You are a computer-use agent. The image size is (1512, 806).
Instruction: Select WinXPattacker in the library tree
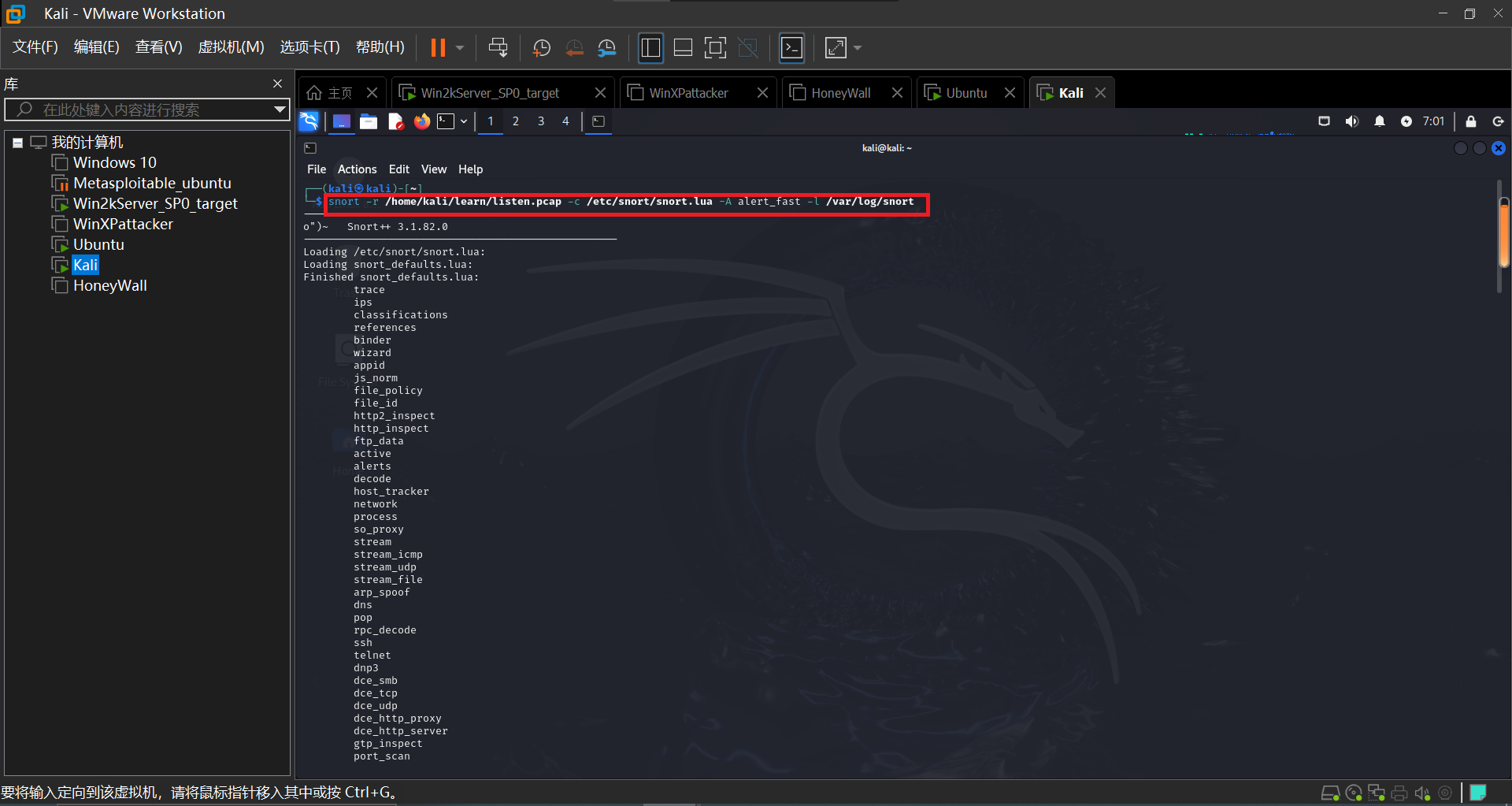tap(123, 224)
